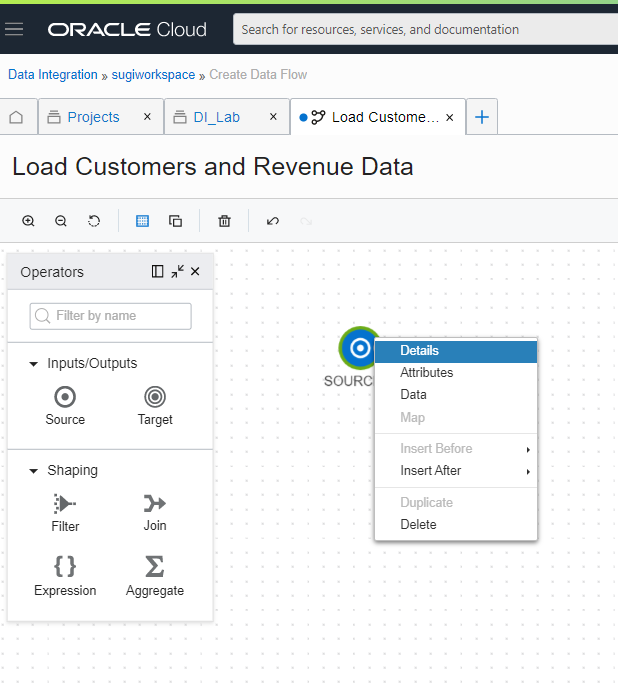The width and height of the screenshot is (618, 692).
Task: Close the Operators panel
Action: click(195, 271)
